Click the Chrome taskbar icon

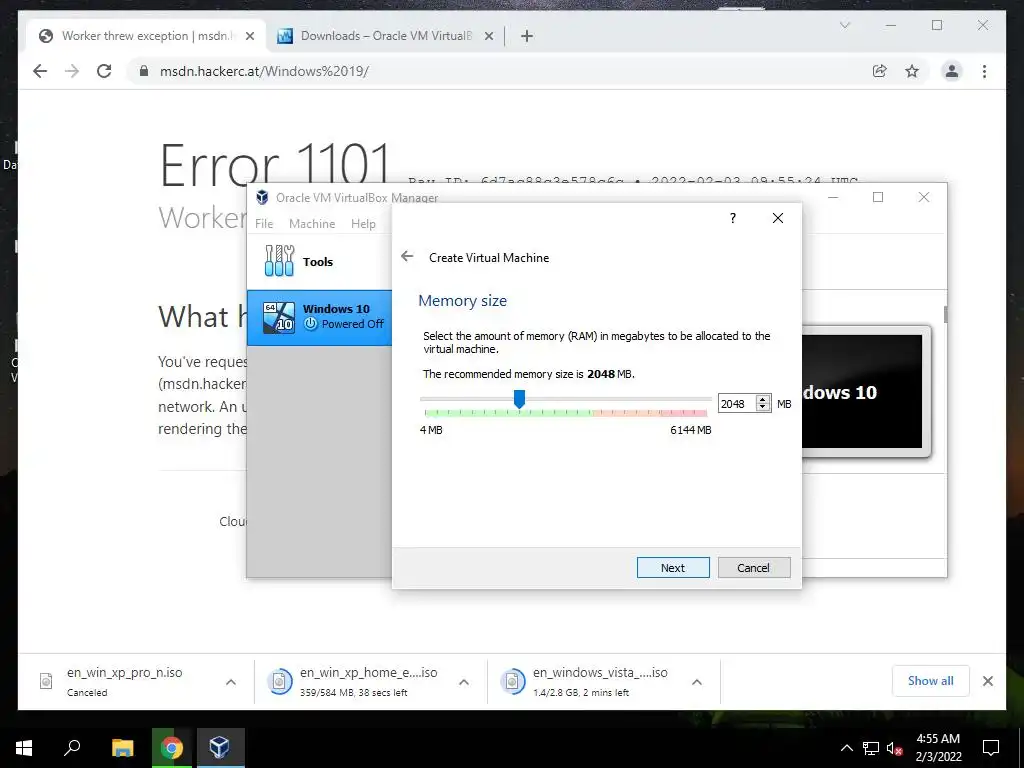pos(171,747)
